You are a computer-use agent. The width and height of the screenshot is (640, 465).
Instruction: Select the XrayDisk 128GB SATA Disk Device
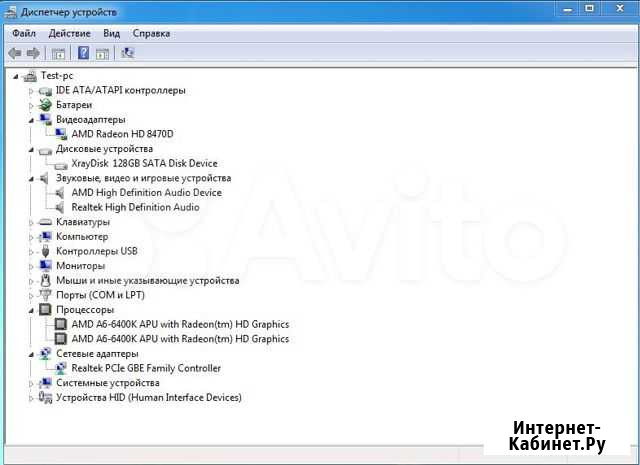click(144, 163)
